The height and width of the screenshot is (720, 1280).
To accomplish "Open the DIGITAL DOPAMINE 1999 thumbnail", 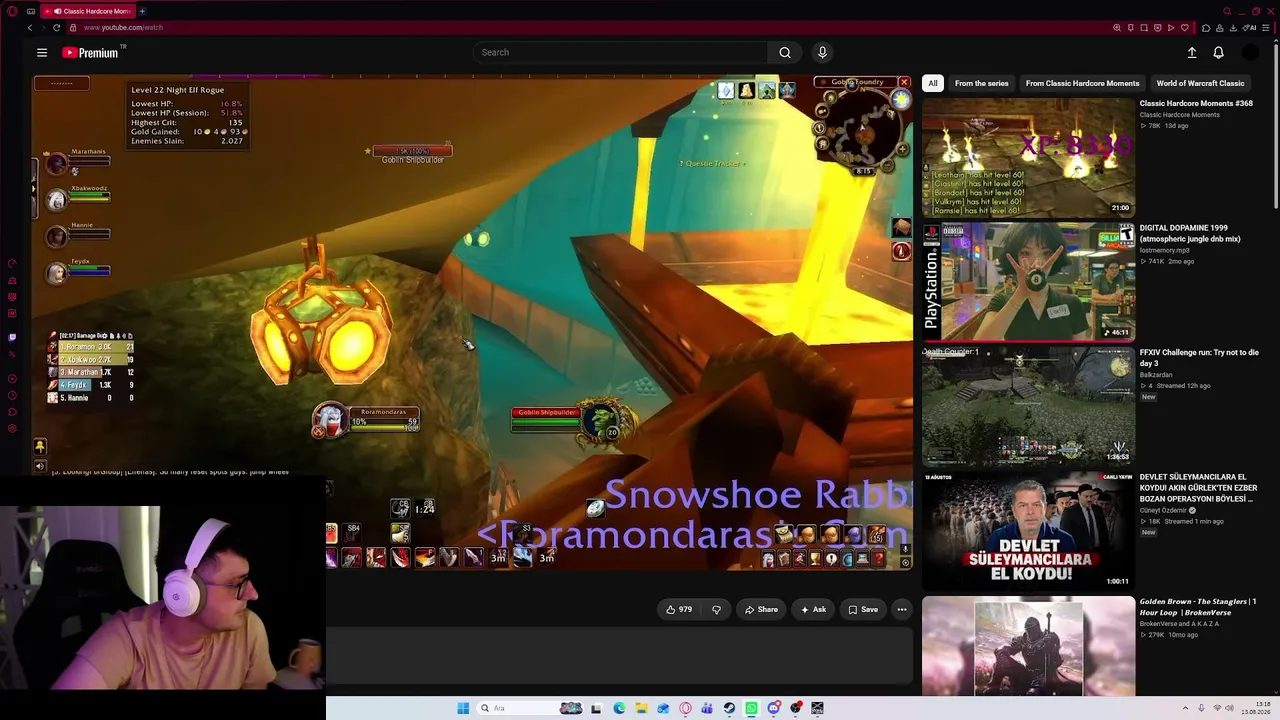I will [x=1028, y=282].
